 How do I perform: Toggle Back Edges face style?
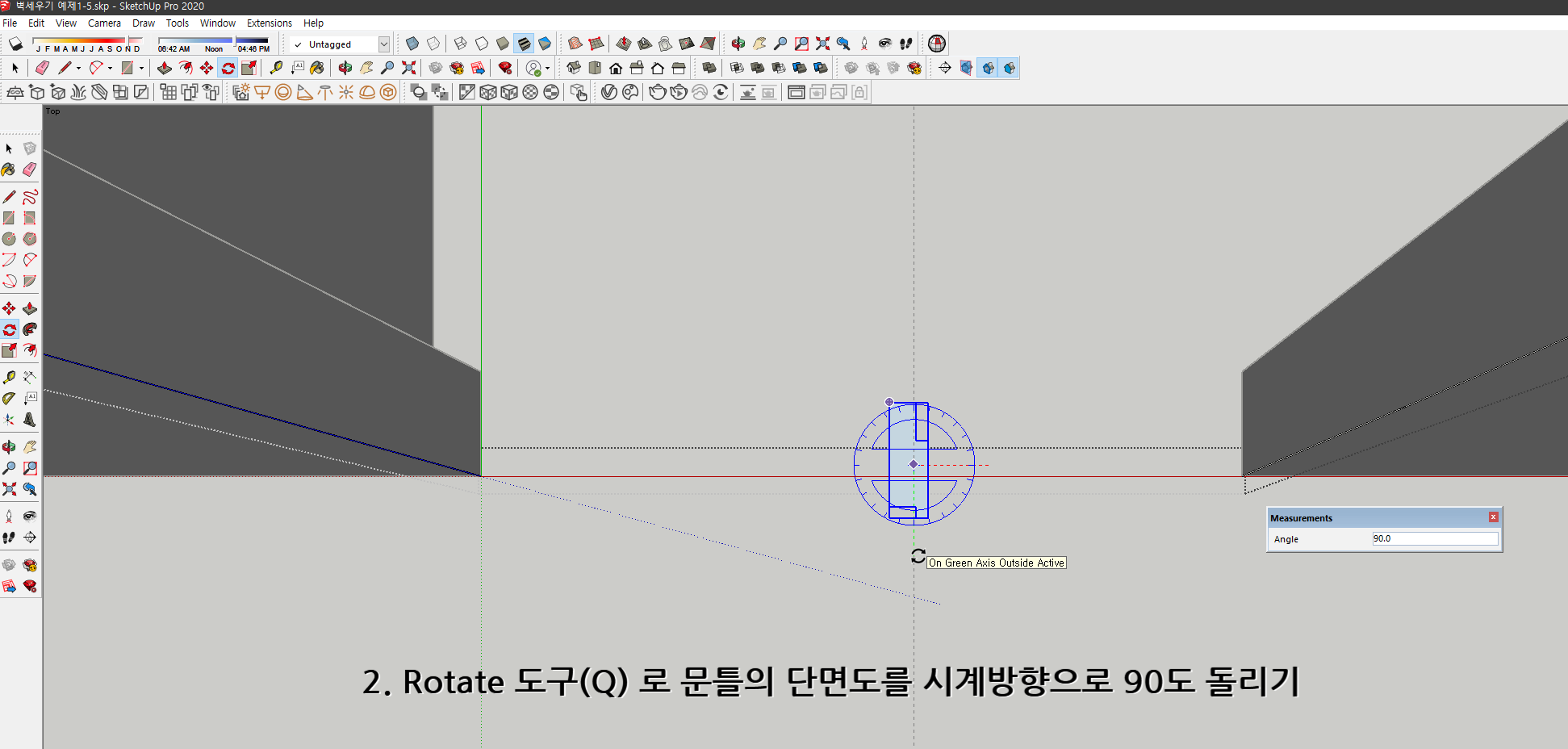click(x=433, y=44)
